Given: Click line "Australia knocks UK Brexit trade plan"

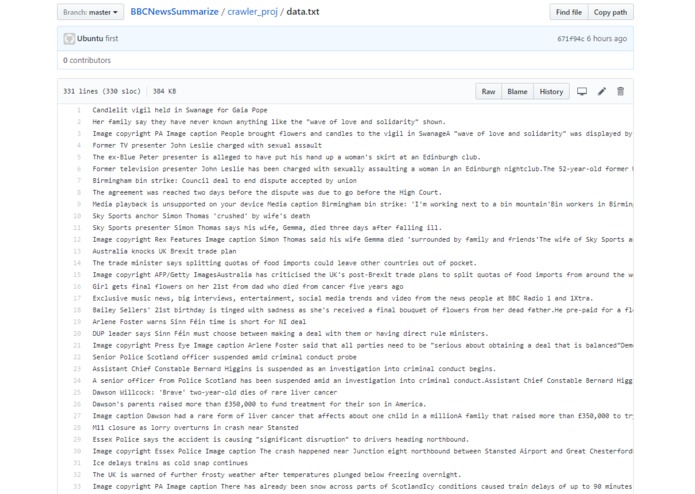Looking at the screenshot, I should click(x=164, y=251).
